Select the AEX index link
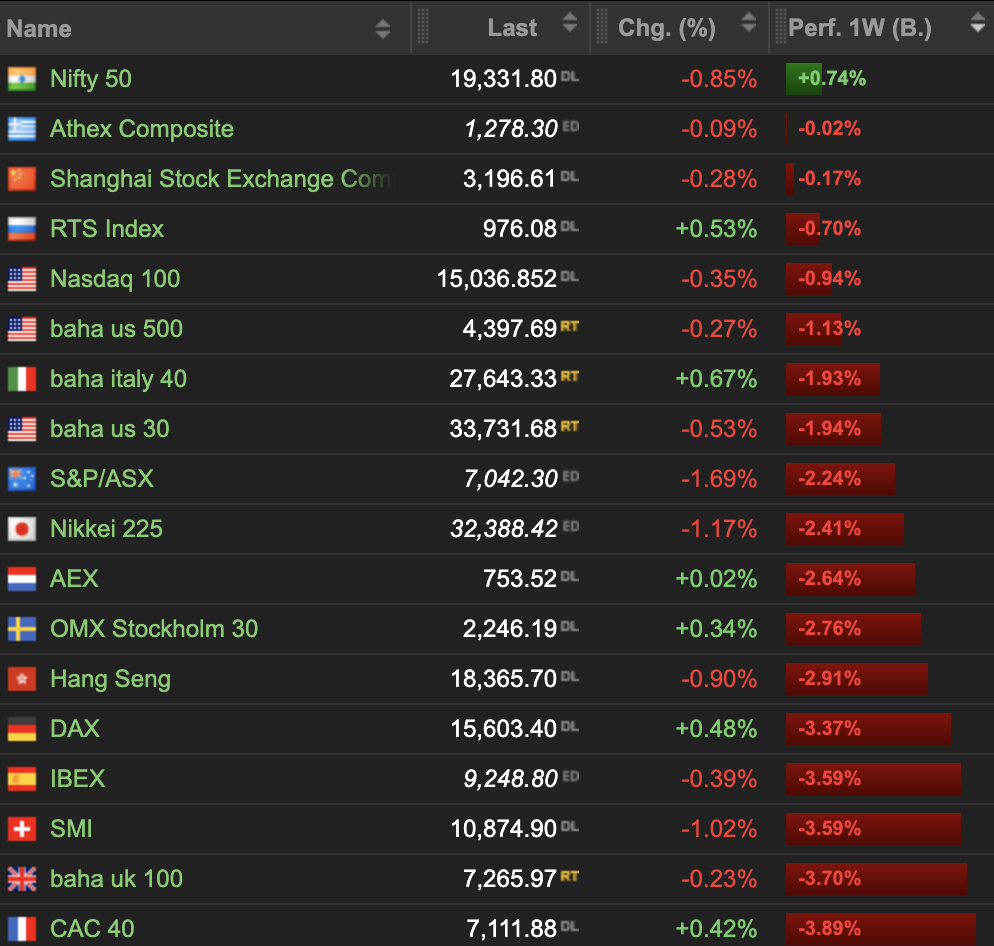Viewport: 994px width, 946px height. pos(74,579)
